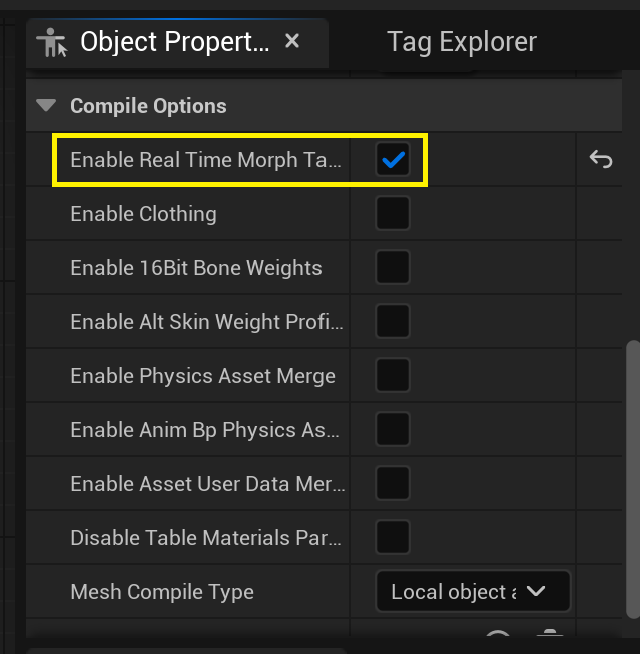Viewport: 640px width, 654px height.
Task: Click the Compile Options header label
Action: tap(148, 106)
